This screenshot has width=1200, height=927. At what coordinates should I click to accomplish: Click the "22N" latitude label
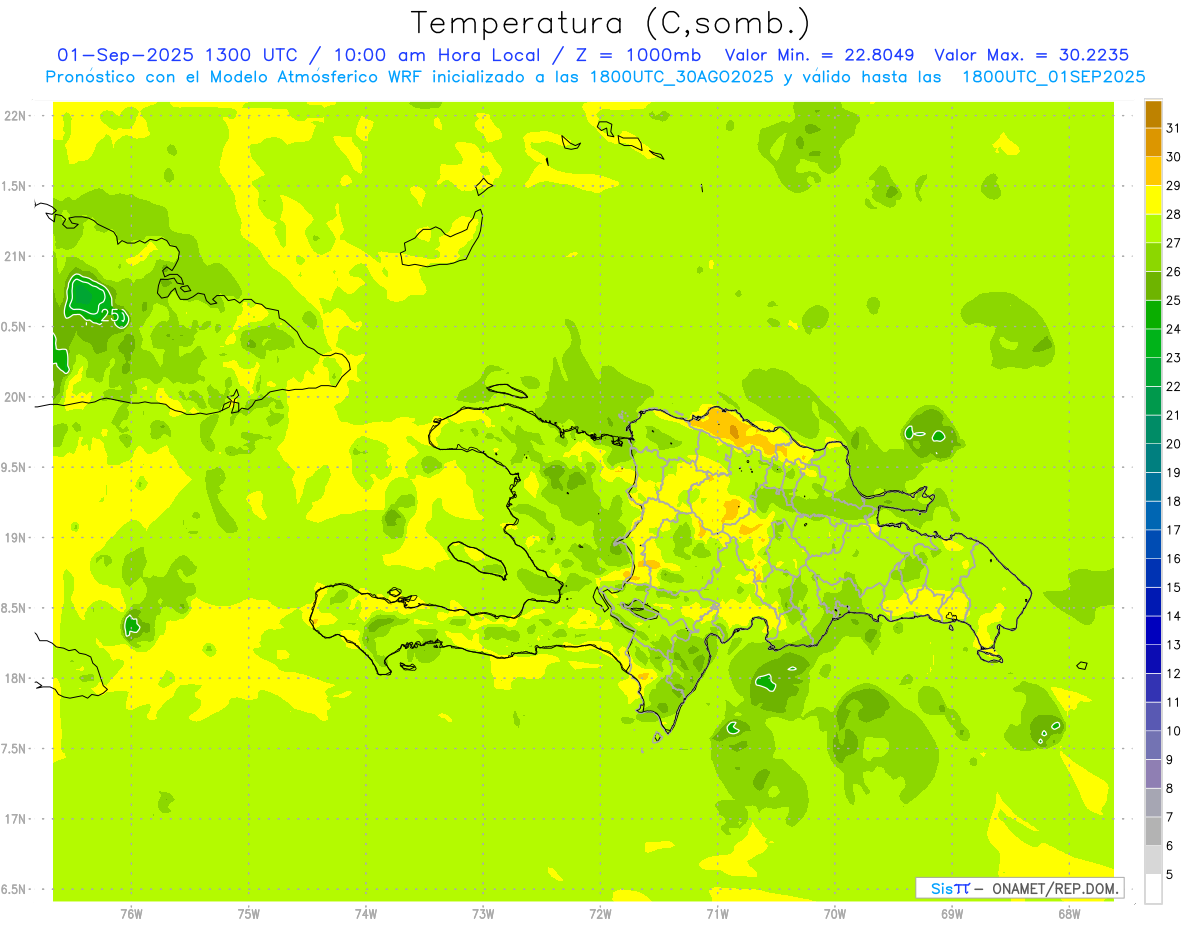pyautogui.click(x=14, y=116)
